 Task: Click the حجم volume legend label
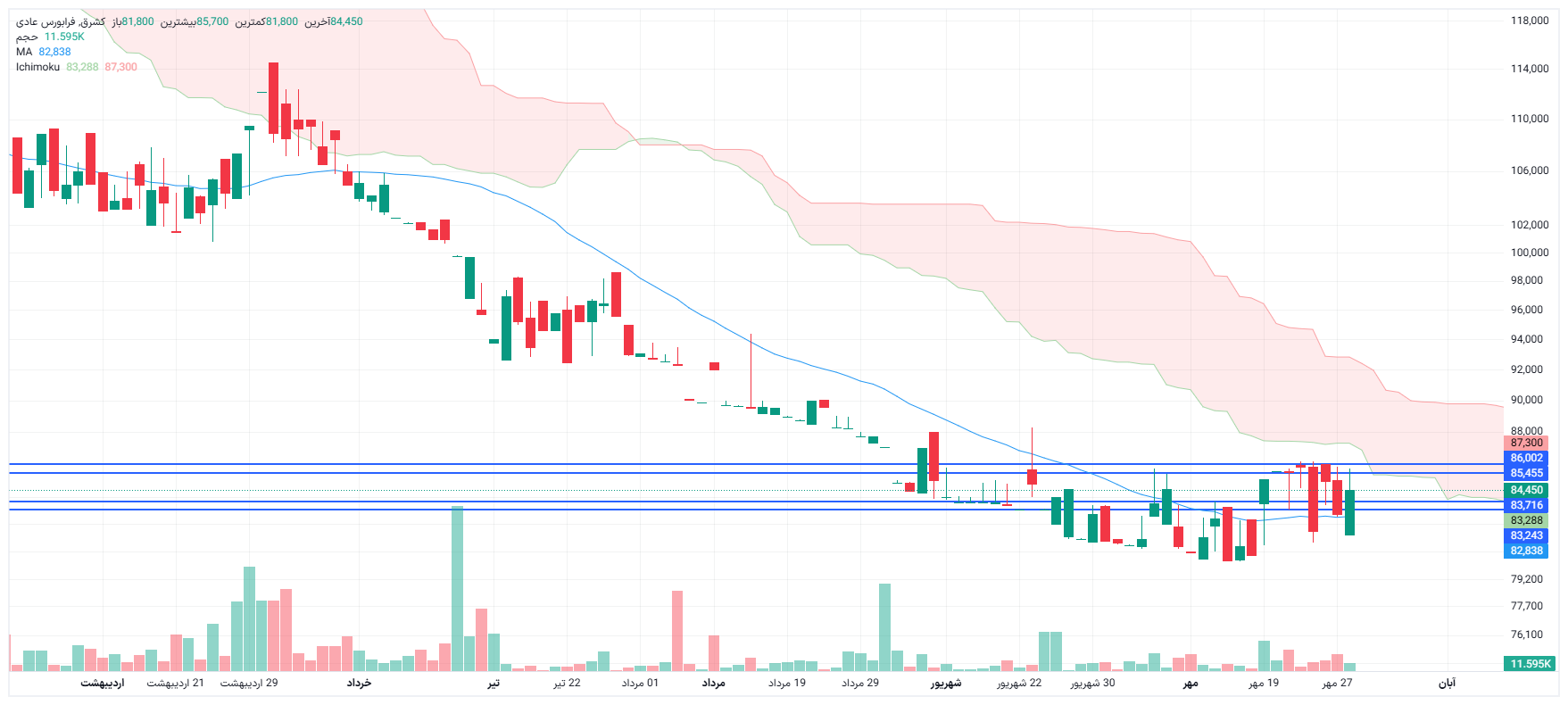click(x=27, y=37)
